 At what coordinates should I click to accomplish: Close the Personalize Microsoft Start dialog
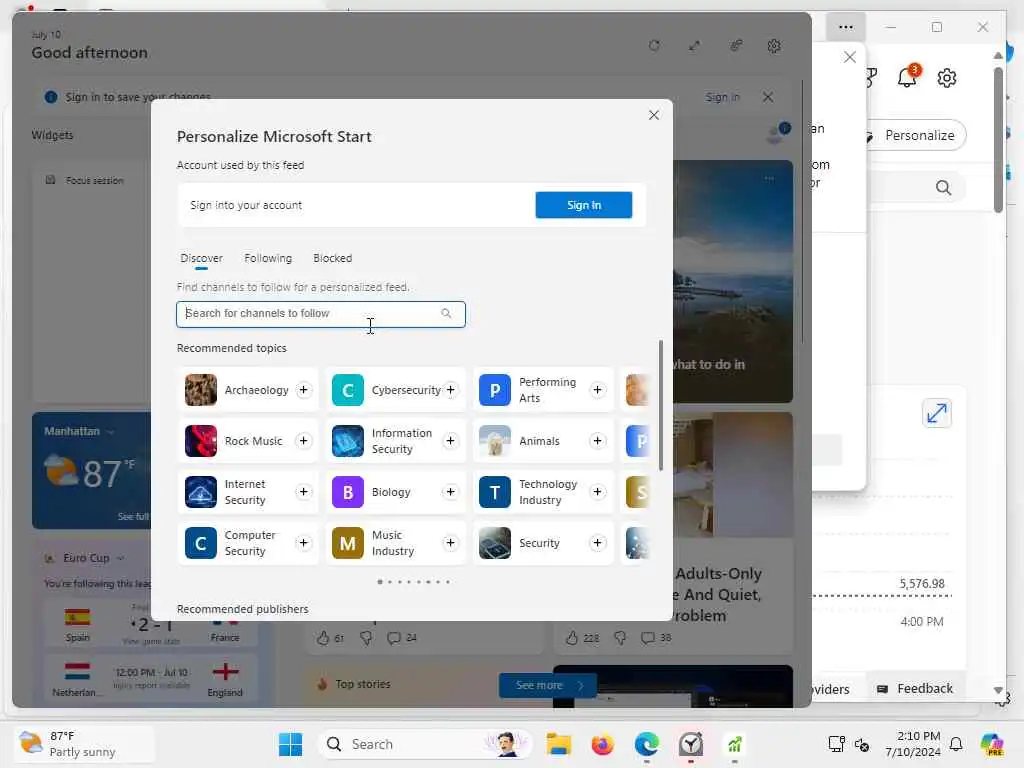point(654,115)
